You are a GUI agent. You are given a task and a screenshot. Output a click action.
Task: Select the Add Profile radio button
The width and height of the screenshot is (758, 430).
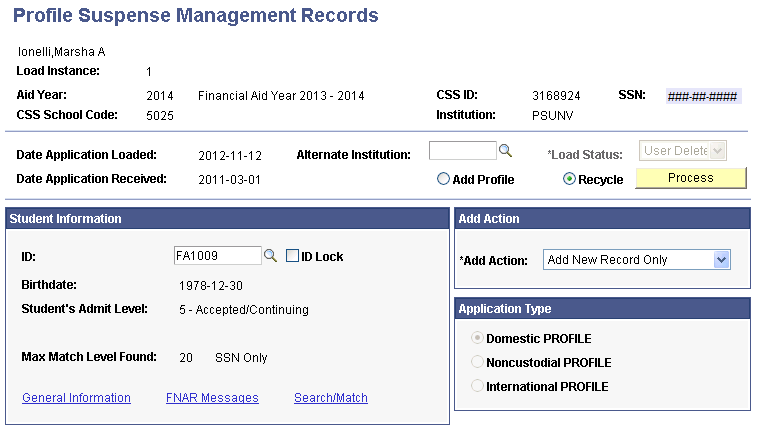click(443, 179)
